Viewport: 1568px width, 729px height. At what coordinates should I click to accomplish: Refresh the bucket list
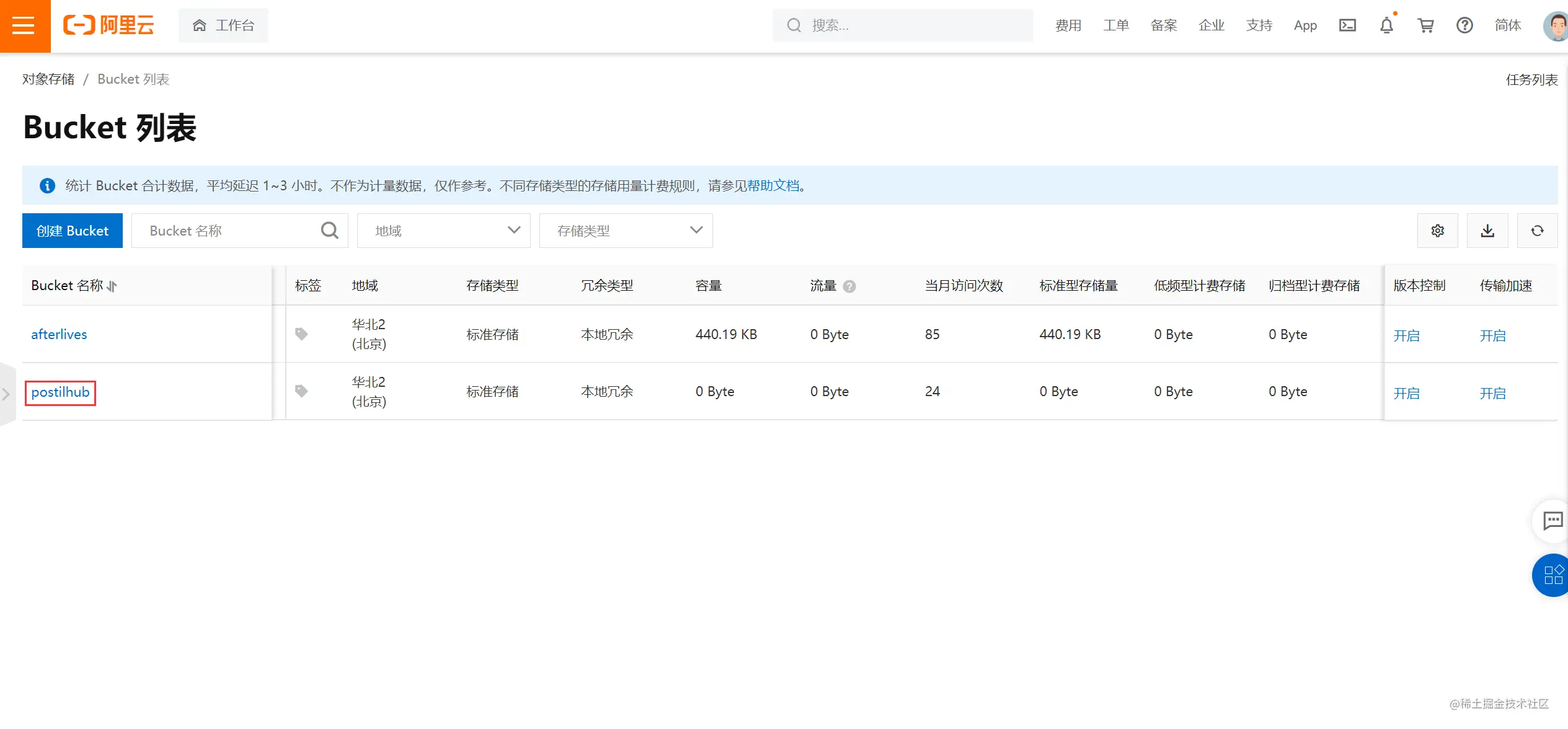click(1538, 231)
